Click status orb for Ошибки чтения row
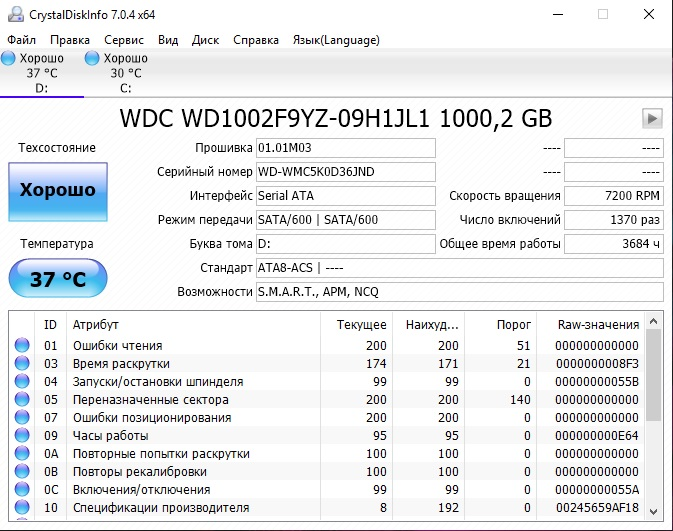The width and height of the screenshot is (673, 531). (22, 345)
